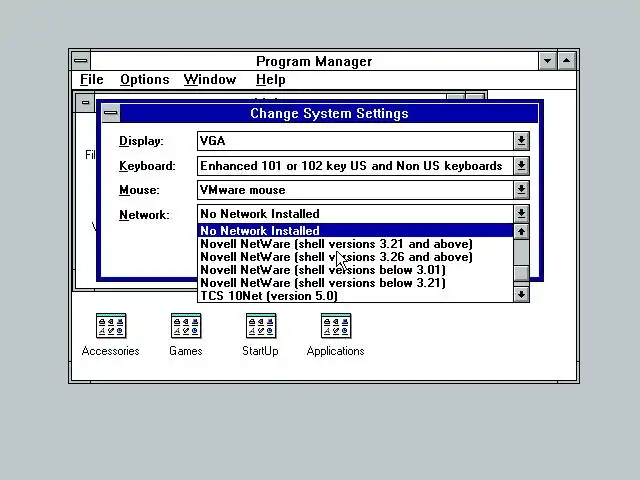The image size is (640, 480).
Task: Click the Program Manager title bar
Action: [x=314, y=61]
